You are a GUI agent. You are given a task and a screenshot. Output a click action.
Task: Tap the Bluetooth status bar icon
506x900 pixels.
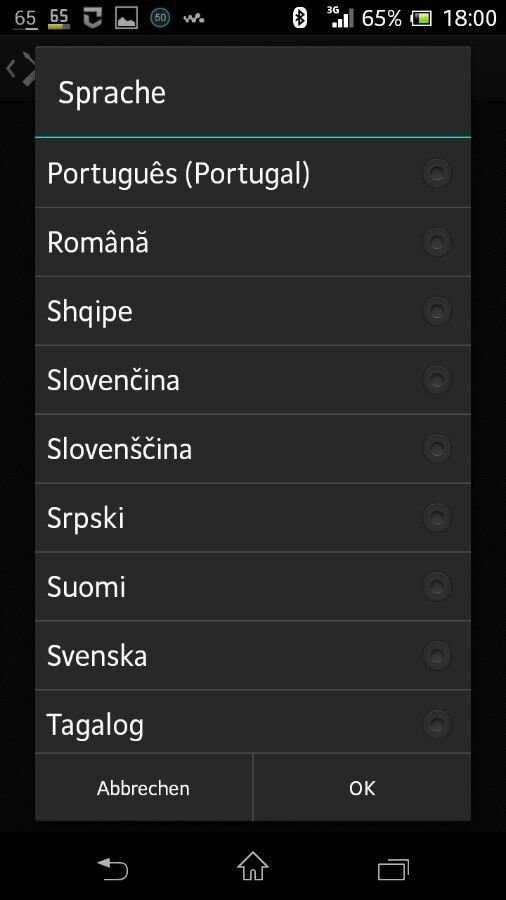pyautogui.click(x=299, y=18)
